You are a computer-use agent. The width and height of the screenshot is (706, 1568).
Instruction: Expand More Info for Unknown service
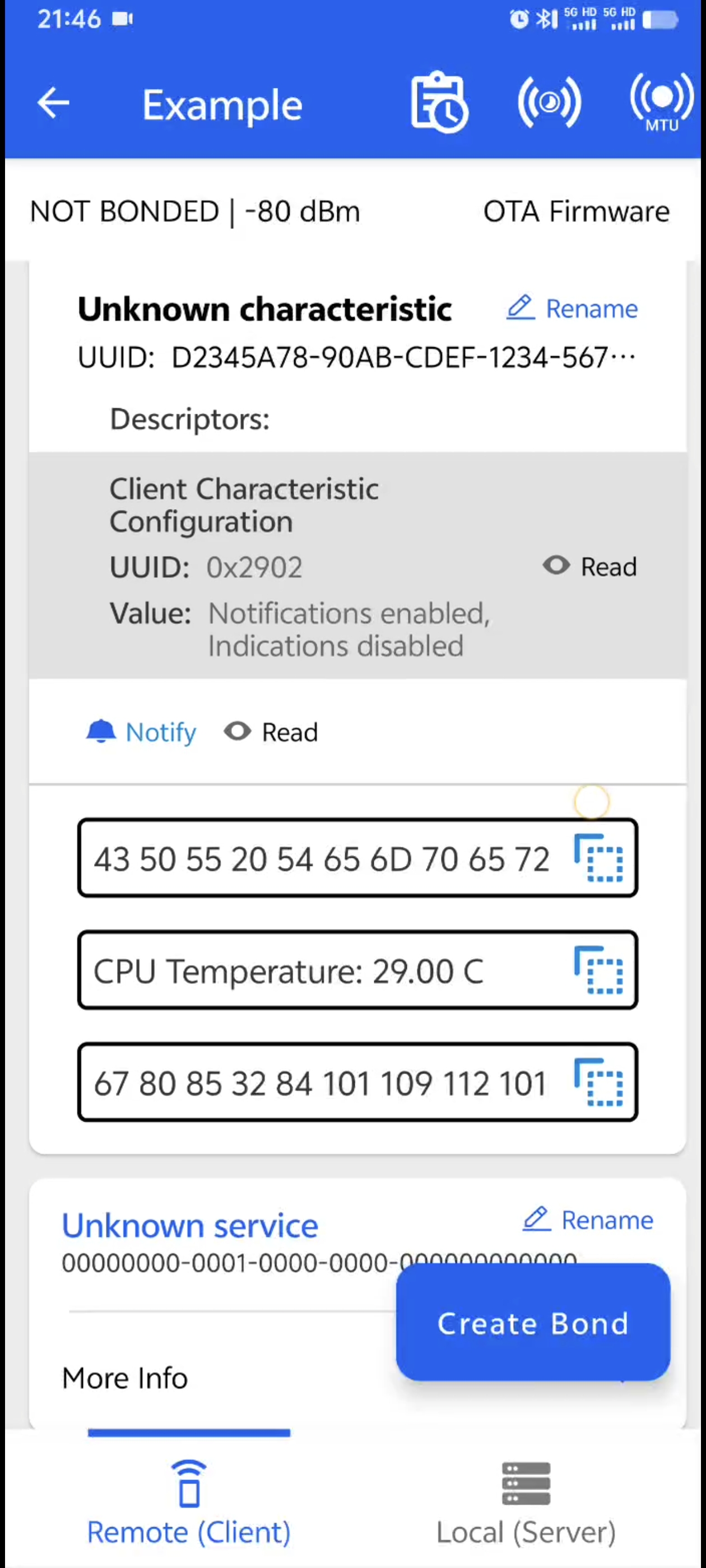(125, 1378)
